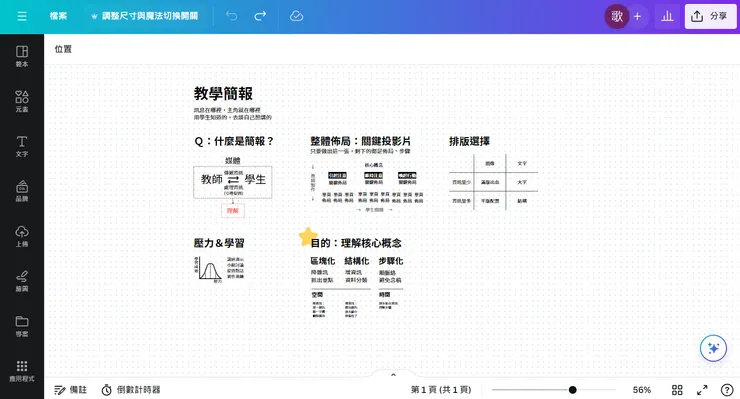Select the 結構化 text
The width and height of the screenshot is (740, 399).
pyautogui.click(x=356, y=261)
